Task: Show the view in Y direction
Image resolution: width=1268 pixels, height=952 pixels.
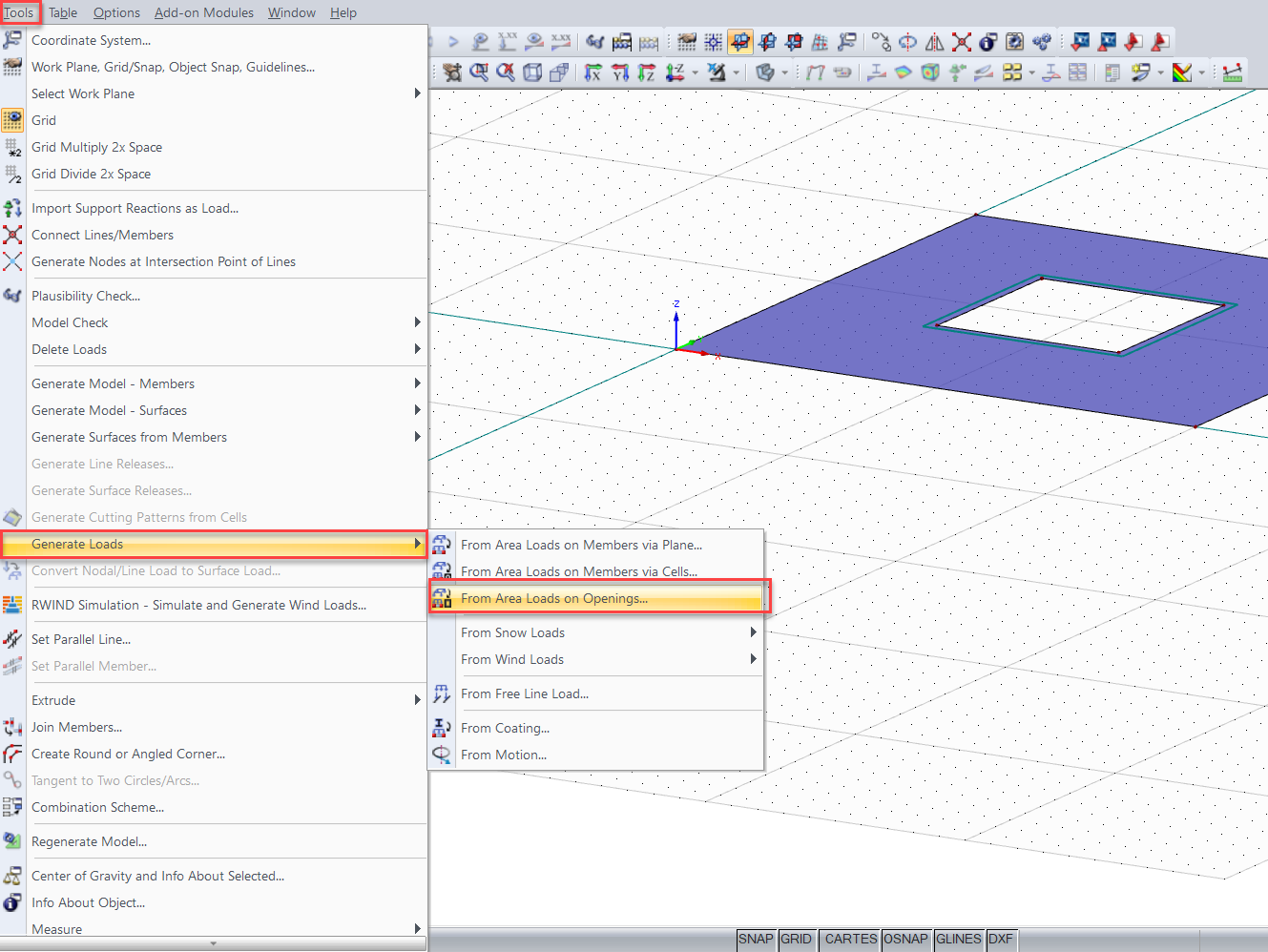Action: 620,72
